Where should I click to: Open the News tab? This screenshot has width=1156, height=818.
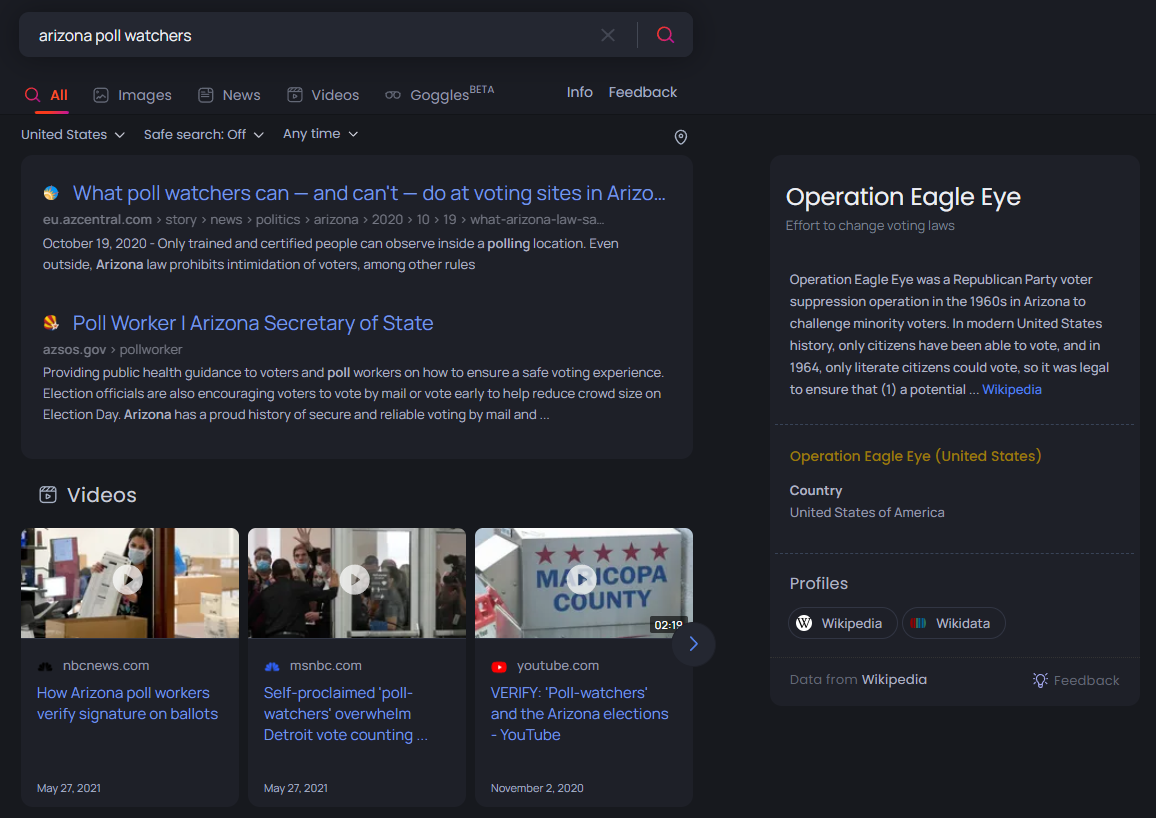pos(229,95)
